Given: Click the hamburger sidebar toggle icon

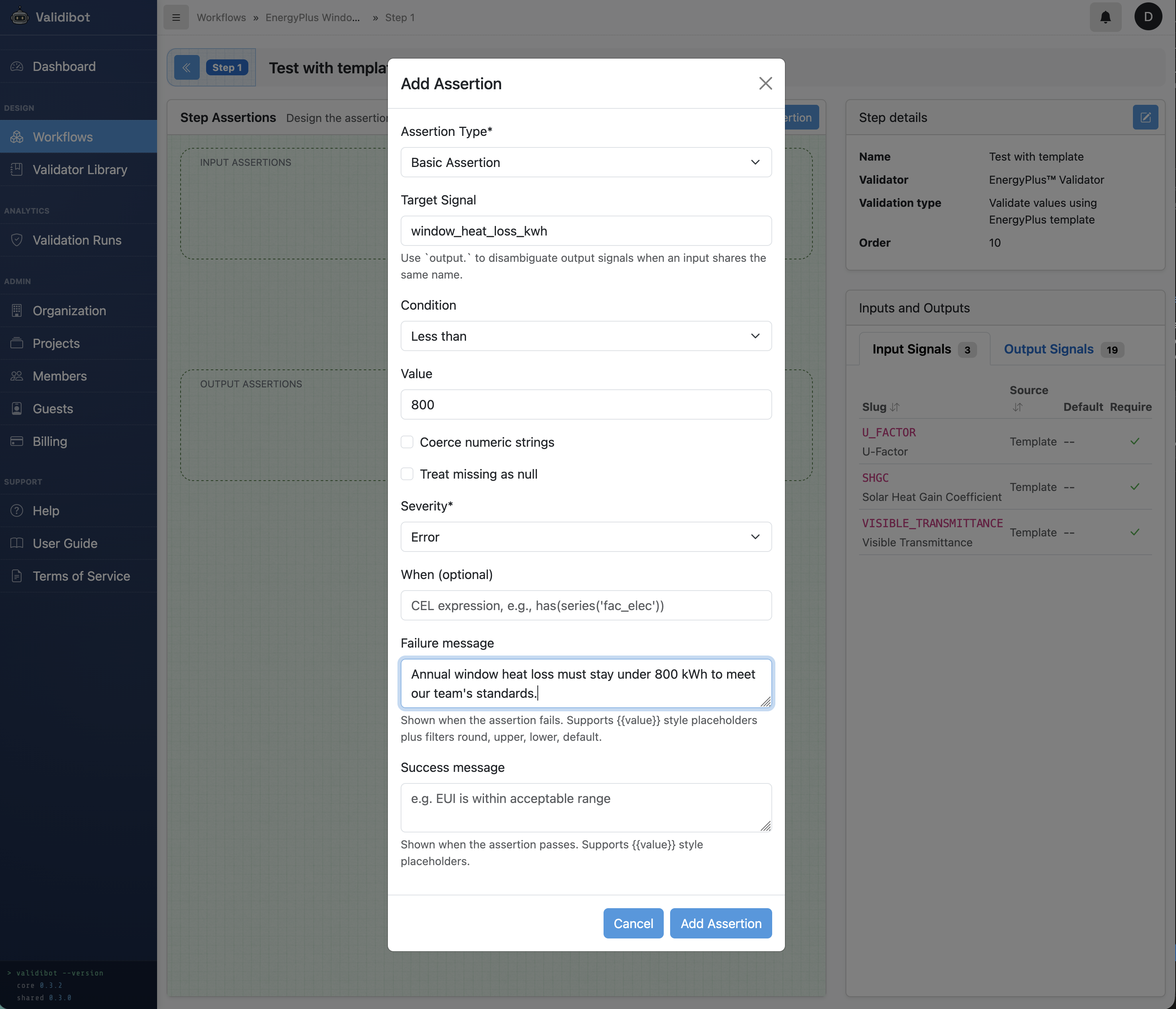Looking at the screenshot, I should point(176,17).
